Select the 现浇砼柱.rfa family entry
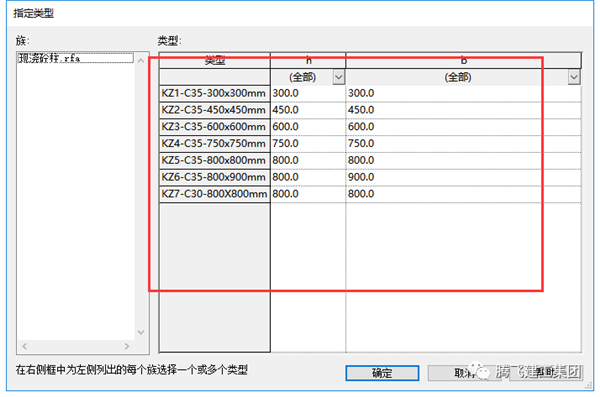The width and height of the screenshot is (600, 397). [76, 58]
